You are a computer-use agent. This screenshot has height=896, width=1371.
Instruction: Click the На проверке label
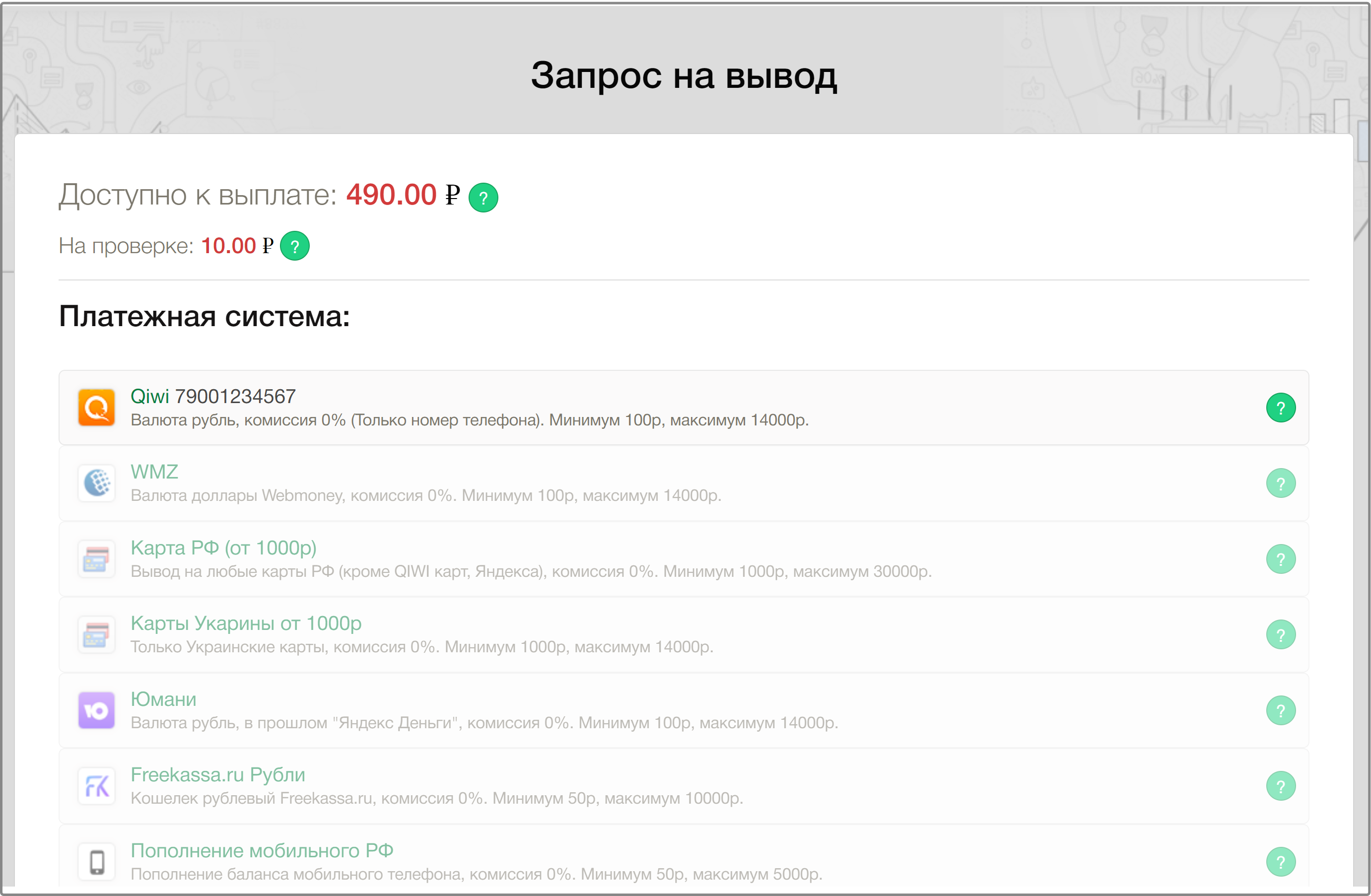pos(126,246)
